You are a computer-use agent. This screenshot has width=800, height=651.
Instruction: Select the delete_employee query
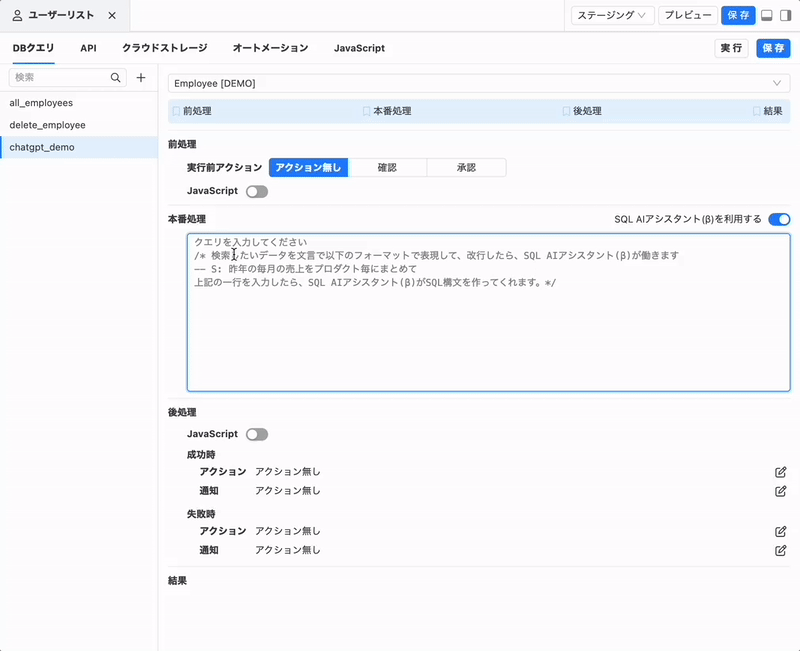(79, 125)
